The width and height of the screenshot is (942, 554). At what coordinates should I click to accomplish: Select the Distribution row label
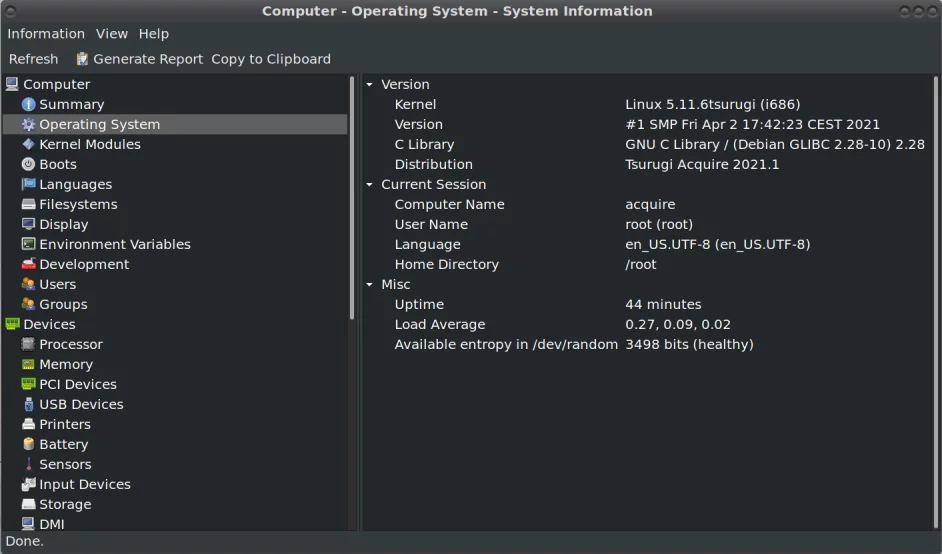[x=434, y=164]
